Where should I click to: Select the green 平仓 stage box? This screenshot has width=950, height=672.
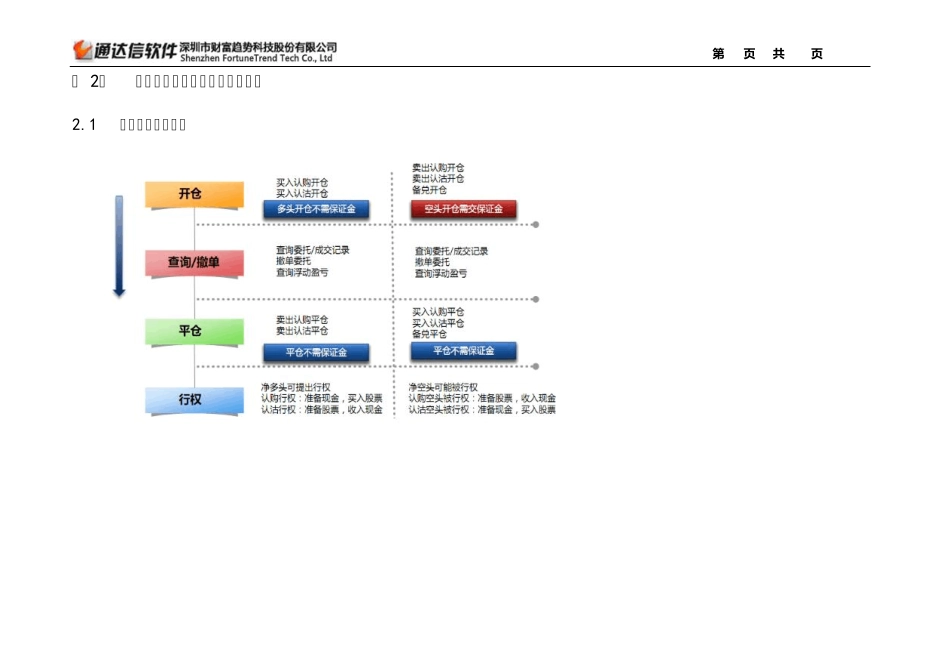click(x=194, y=331)
